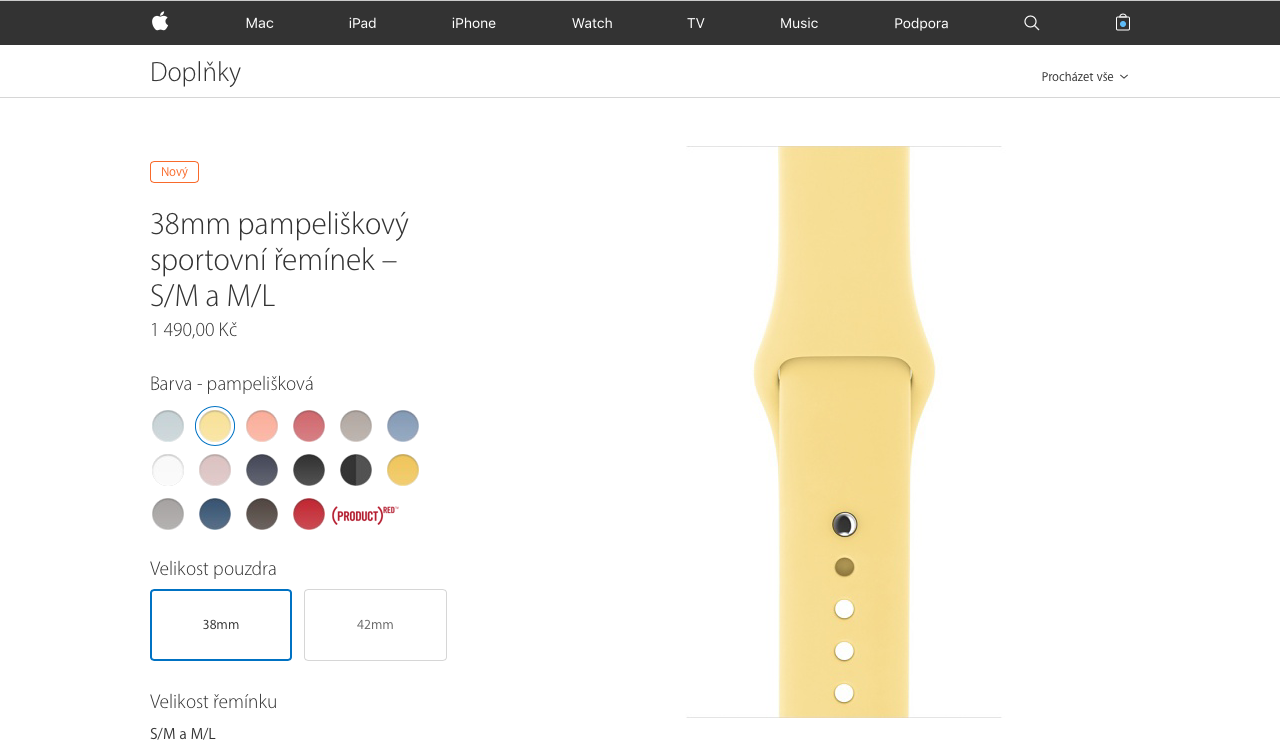
Task: Open the iPhone navigation item
Action: 474,23
